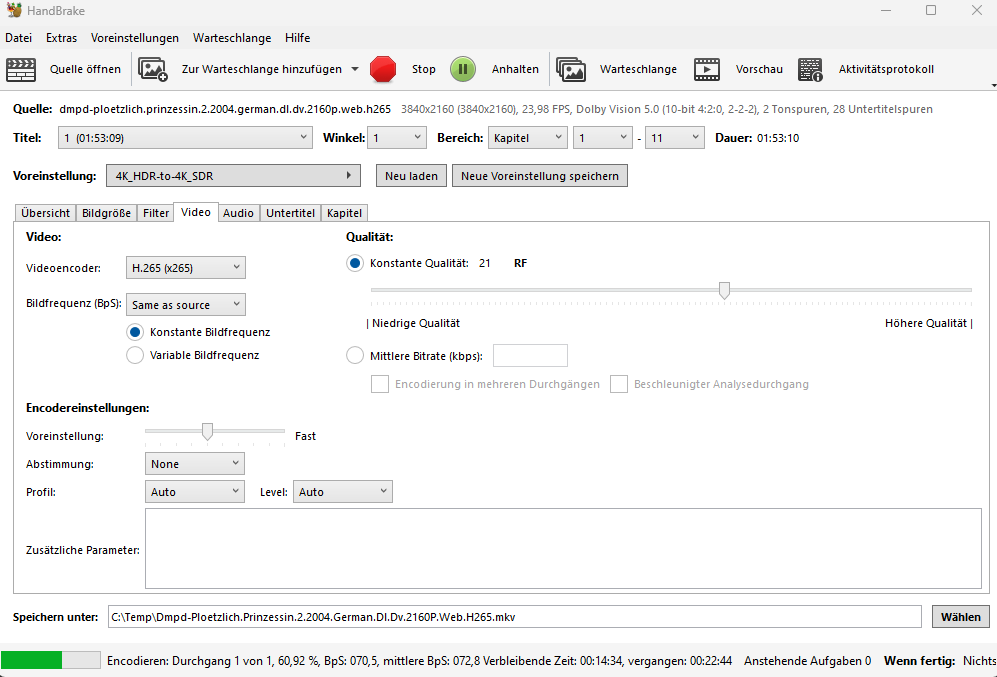The width and height of the screenshot is (997, 677).
Task: Click the Quelle öffnen clapperboard icon
Action: tap(21, 69)
